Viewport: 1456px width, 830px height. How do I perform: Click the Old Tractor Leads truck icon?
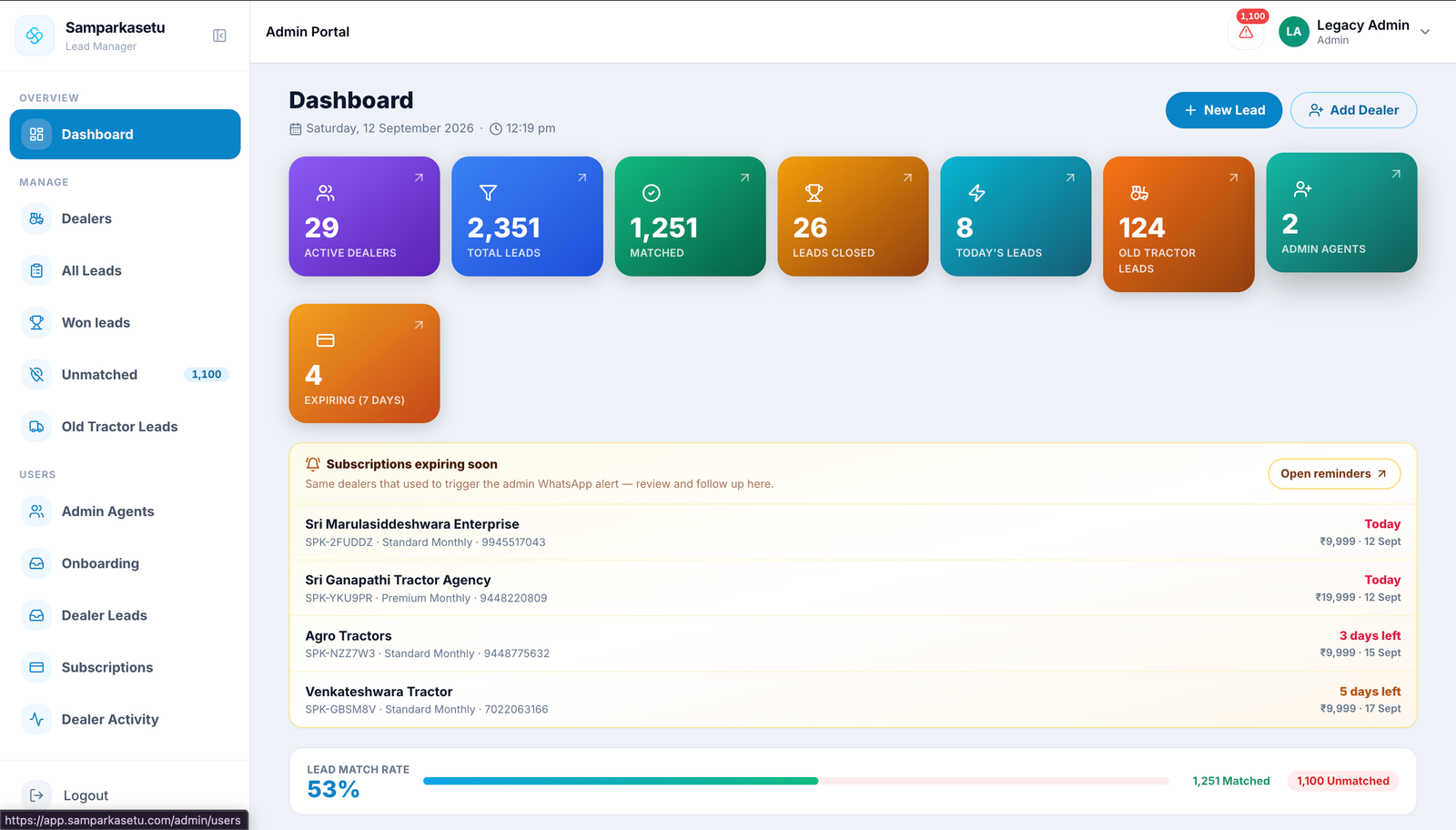point(36,426)
